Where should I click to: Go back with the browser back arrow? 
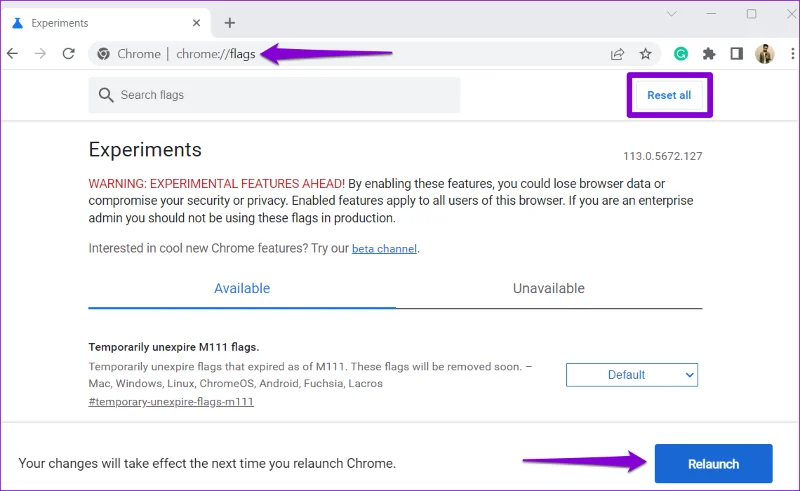tap(13, 54)
